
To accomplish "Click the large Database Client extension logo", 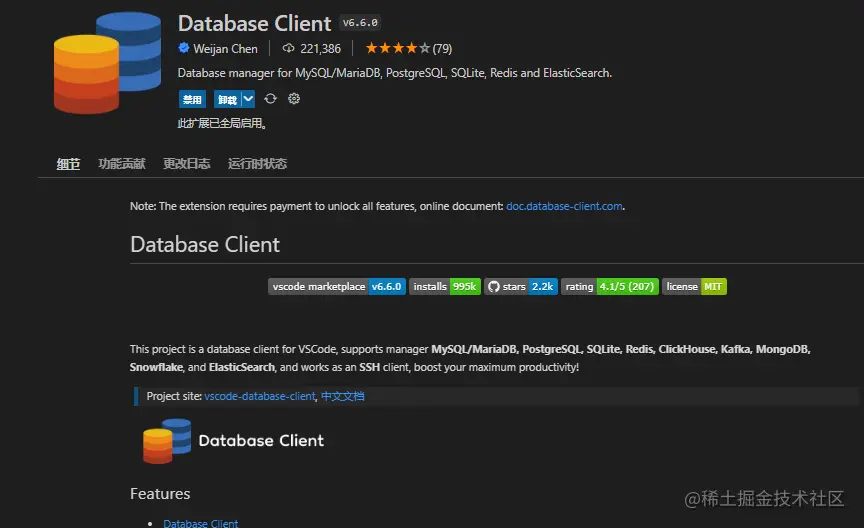I will (x=107, y=62).
